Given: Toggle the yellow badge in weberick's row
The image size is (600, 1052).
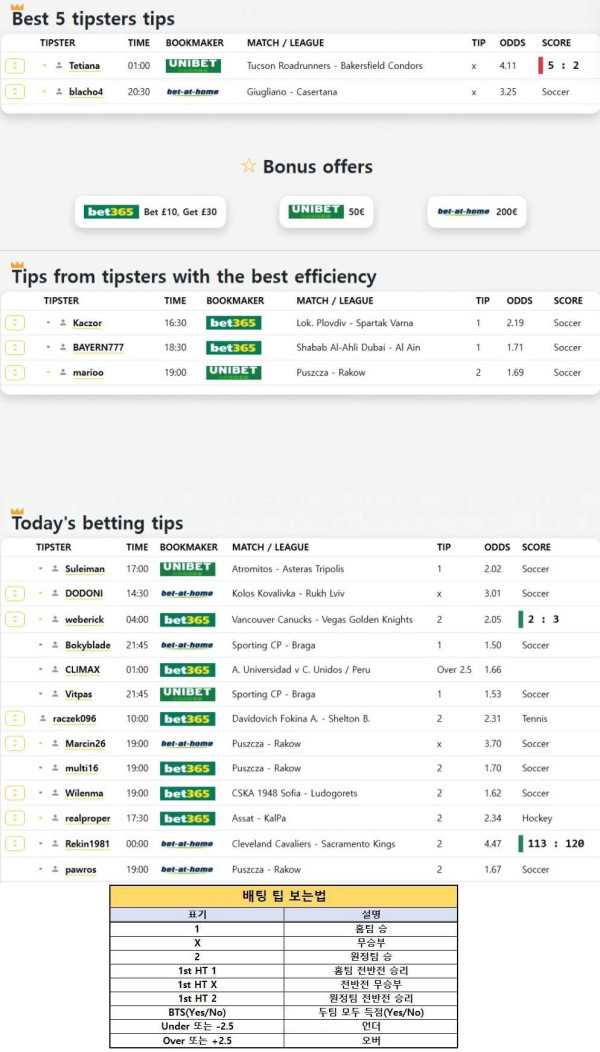Looking at the screenshot, I should point(15,620).
